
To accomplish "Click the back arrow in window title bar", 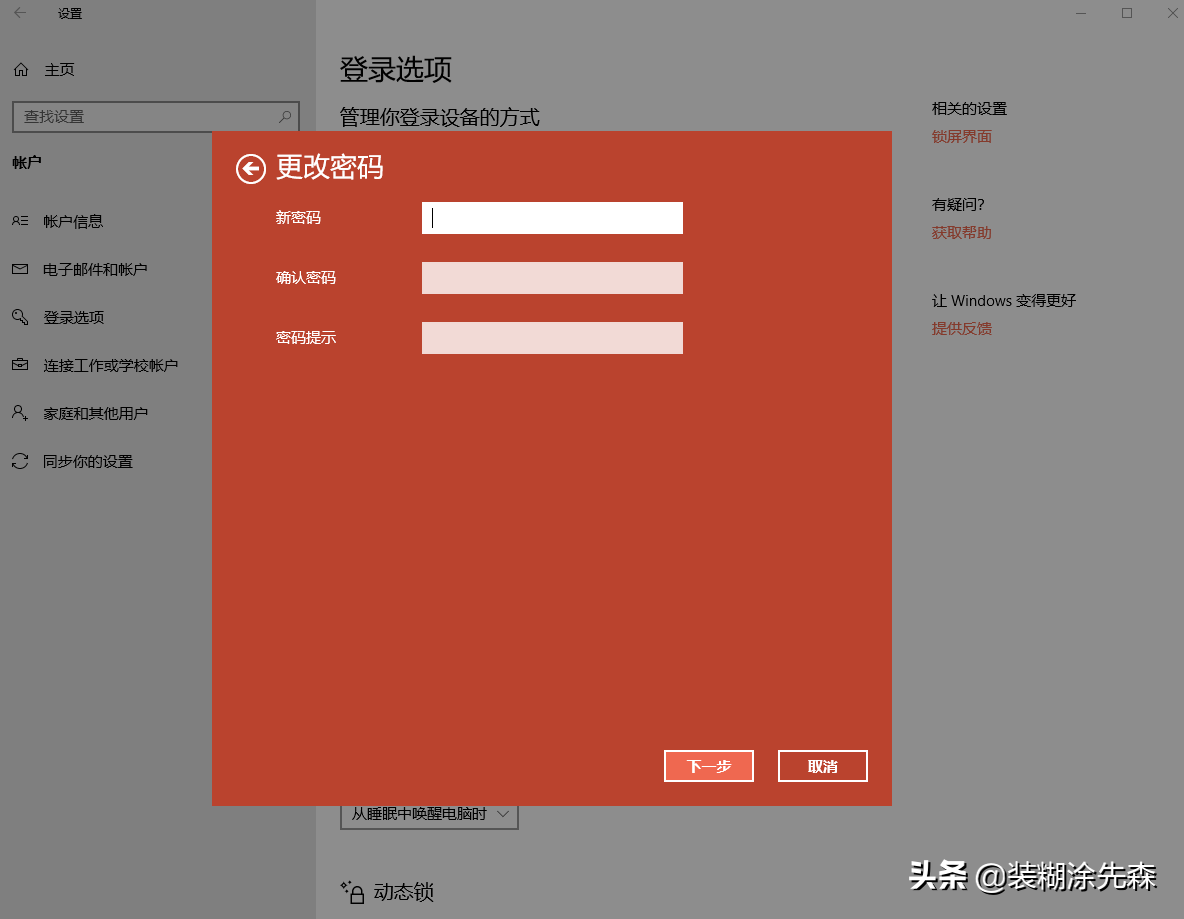I will (x=19, y=13).
